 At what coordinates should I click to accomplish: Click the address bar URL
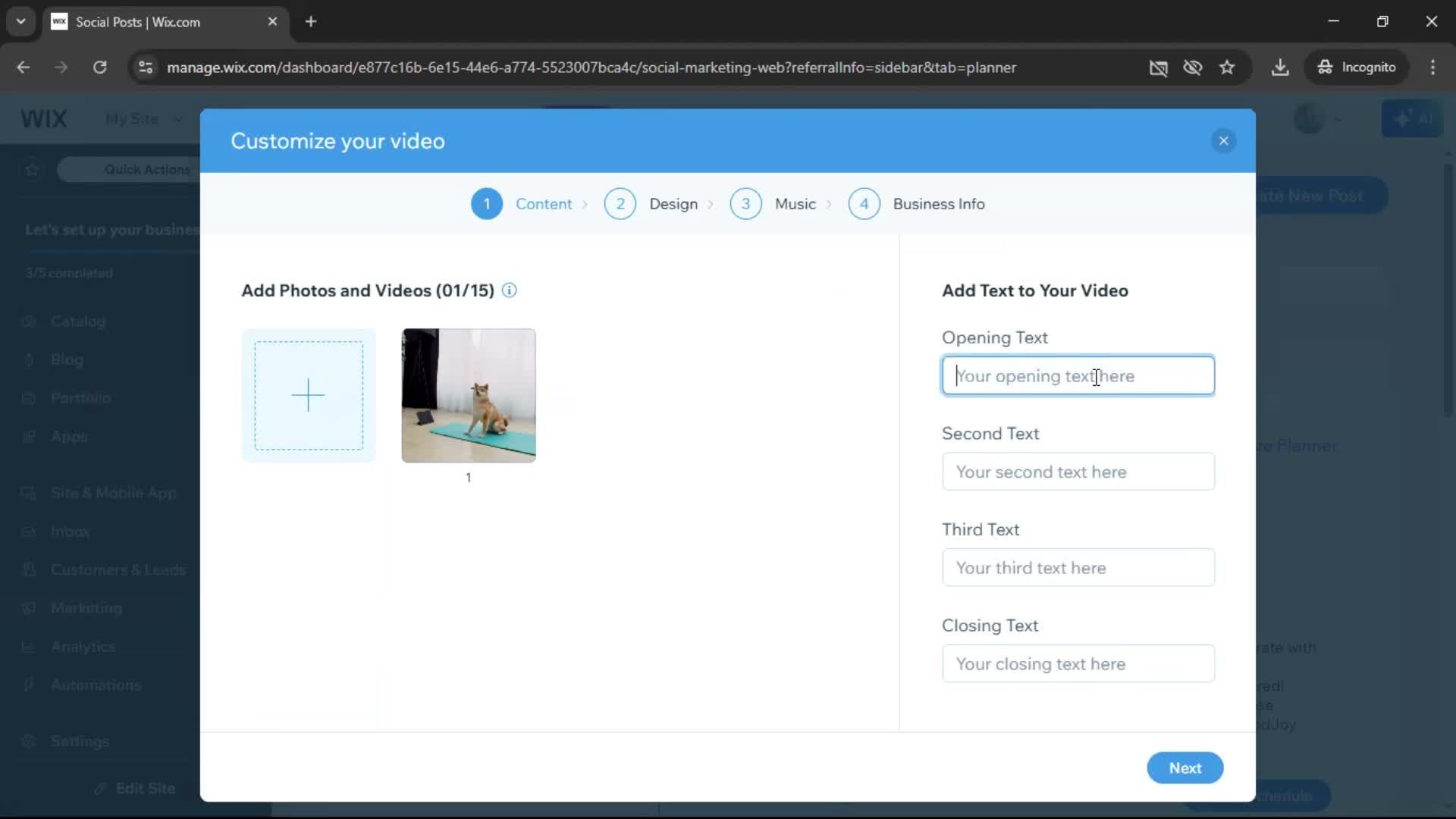[591, 67]
